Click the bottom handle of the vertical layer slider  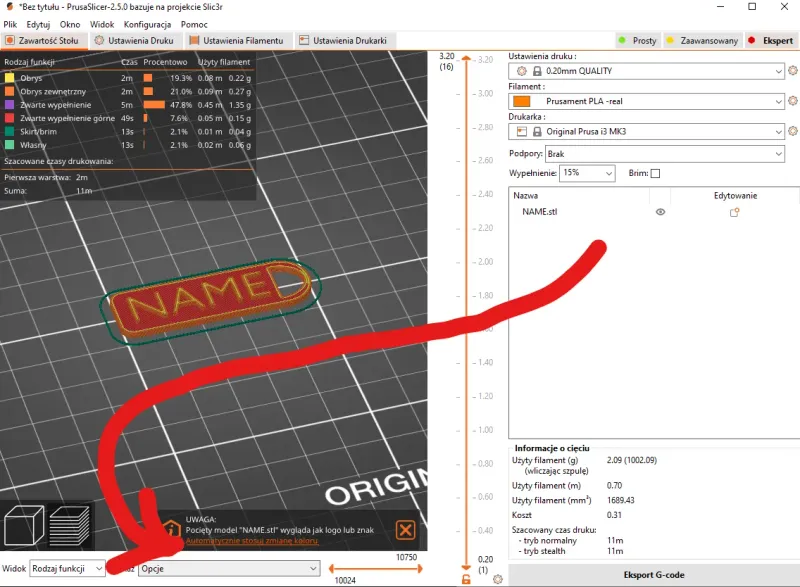click(466, 567)
